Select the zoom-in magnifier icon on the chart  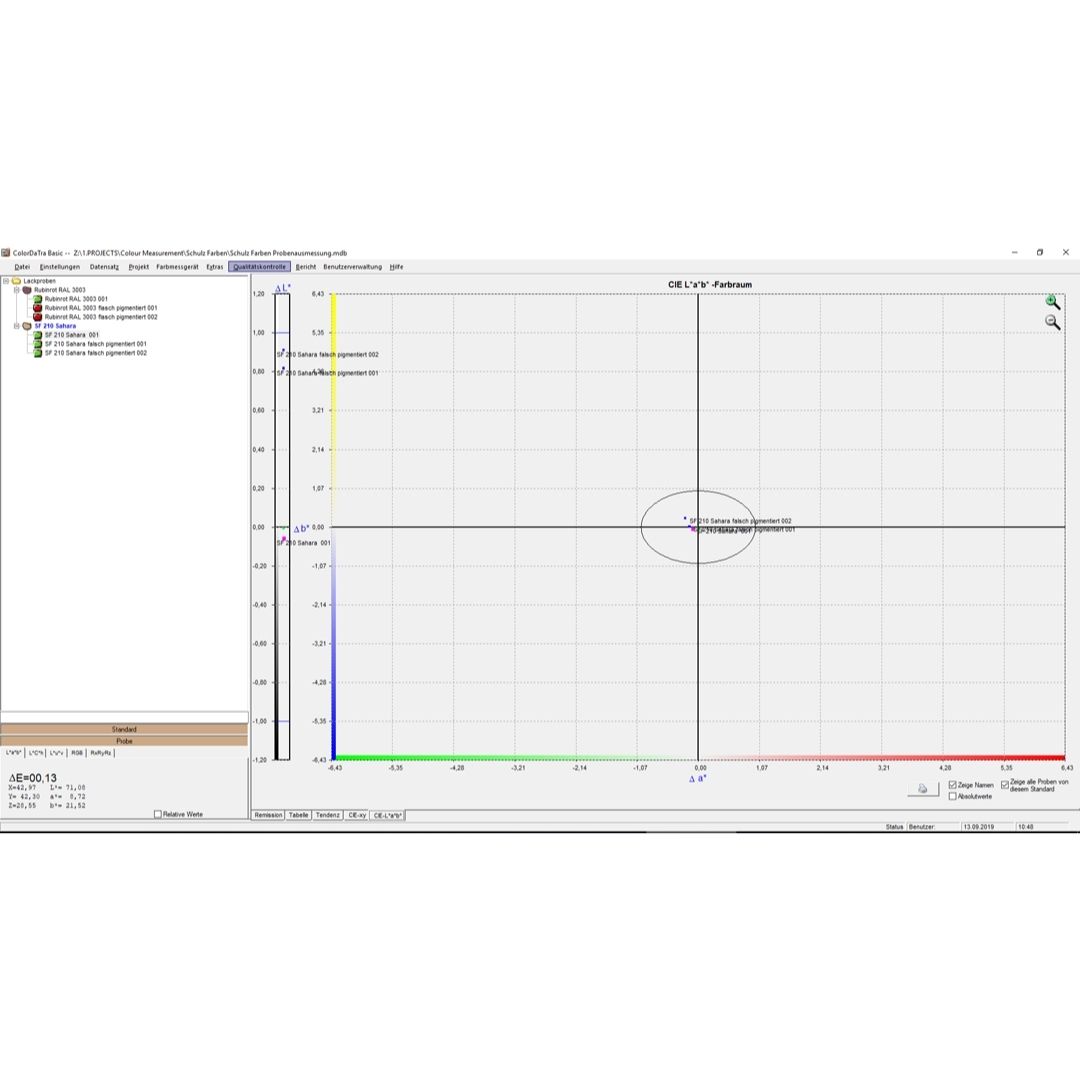click(1052, 301)
